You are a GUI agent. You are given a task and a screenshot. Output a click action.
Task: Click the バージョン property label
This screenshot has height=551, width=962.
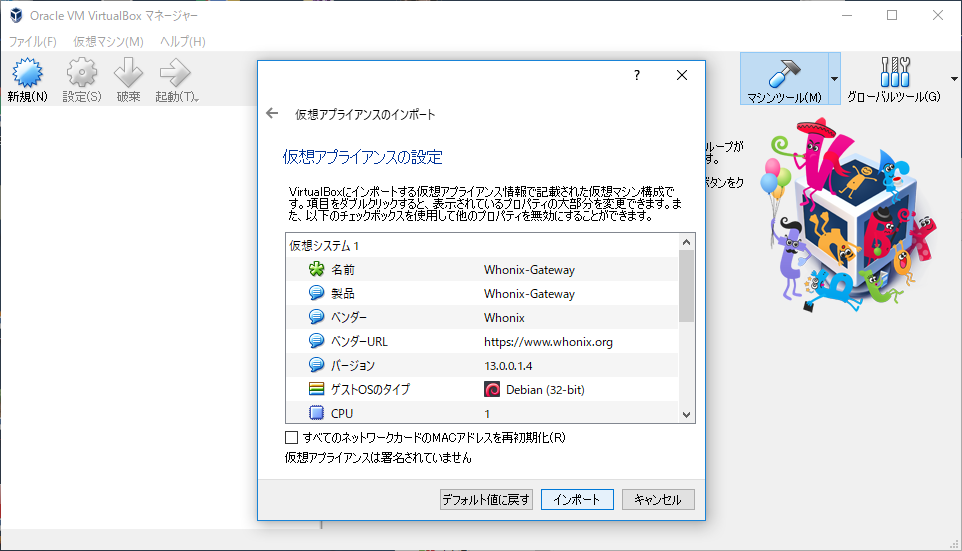point(353,365)
